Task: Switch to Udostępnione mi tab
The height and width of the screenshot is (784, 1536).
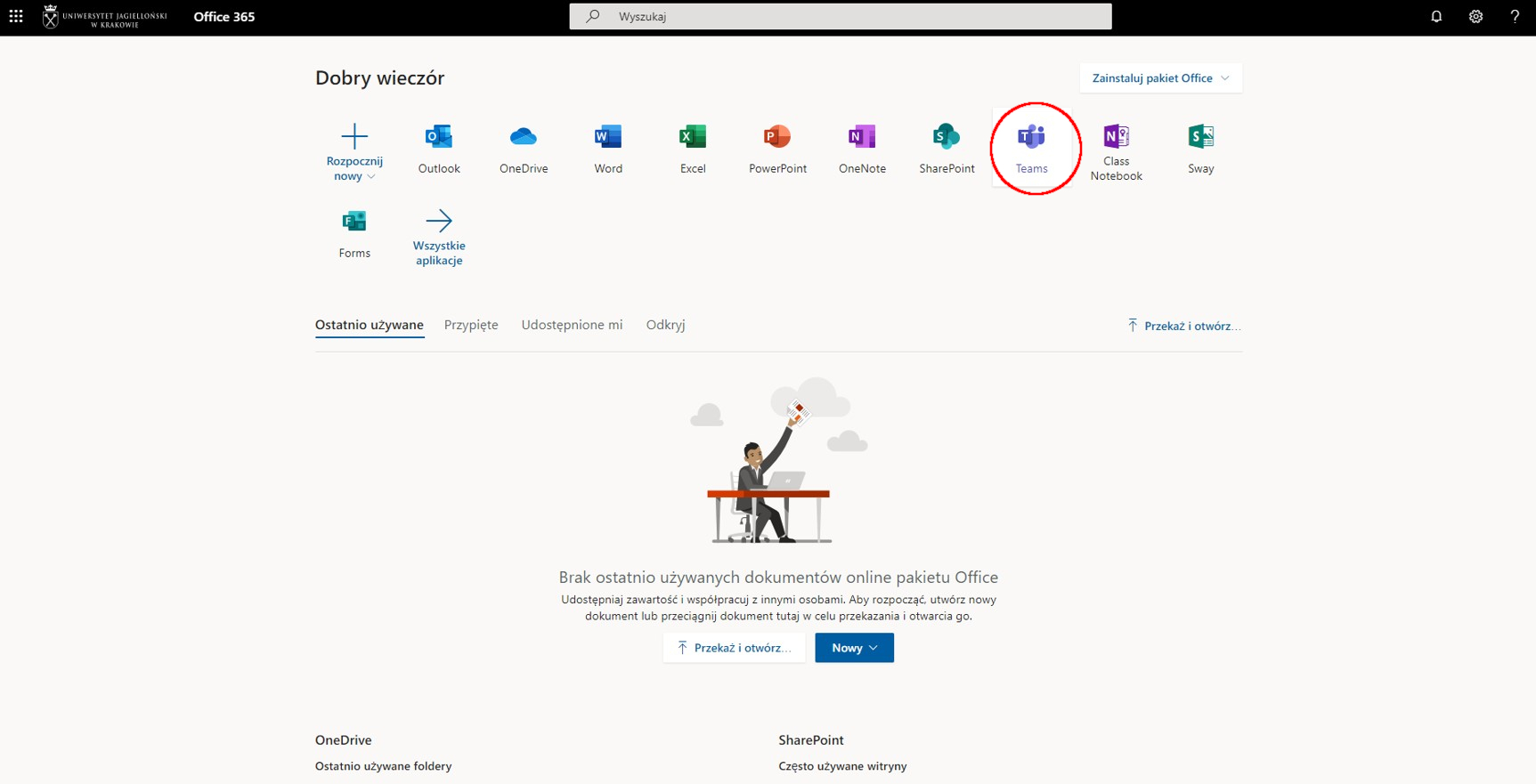Action: pyautogui.click(x=572, y=325)
